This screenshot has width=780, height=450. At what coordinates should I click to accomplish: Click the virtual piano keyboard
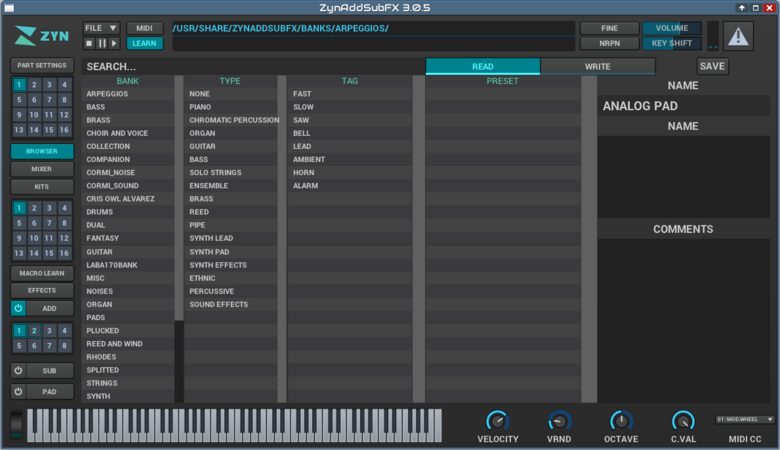click(x=234, y=425)
